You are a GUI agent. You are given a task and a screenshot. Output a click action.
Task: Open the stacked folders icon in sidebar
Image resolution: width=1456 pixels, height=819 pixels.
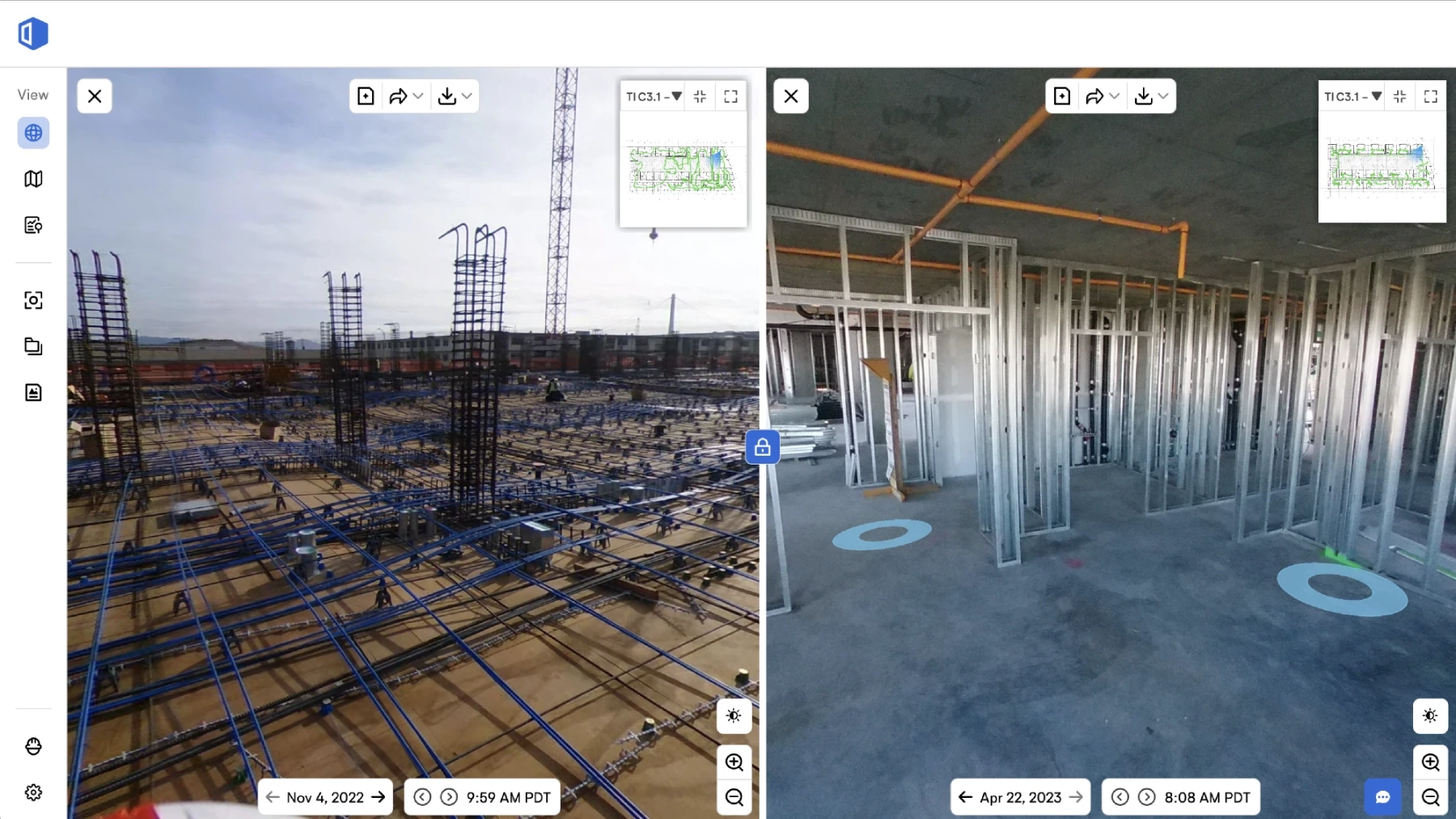click(x=33, y=346)
